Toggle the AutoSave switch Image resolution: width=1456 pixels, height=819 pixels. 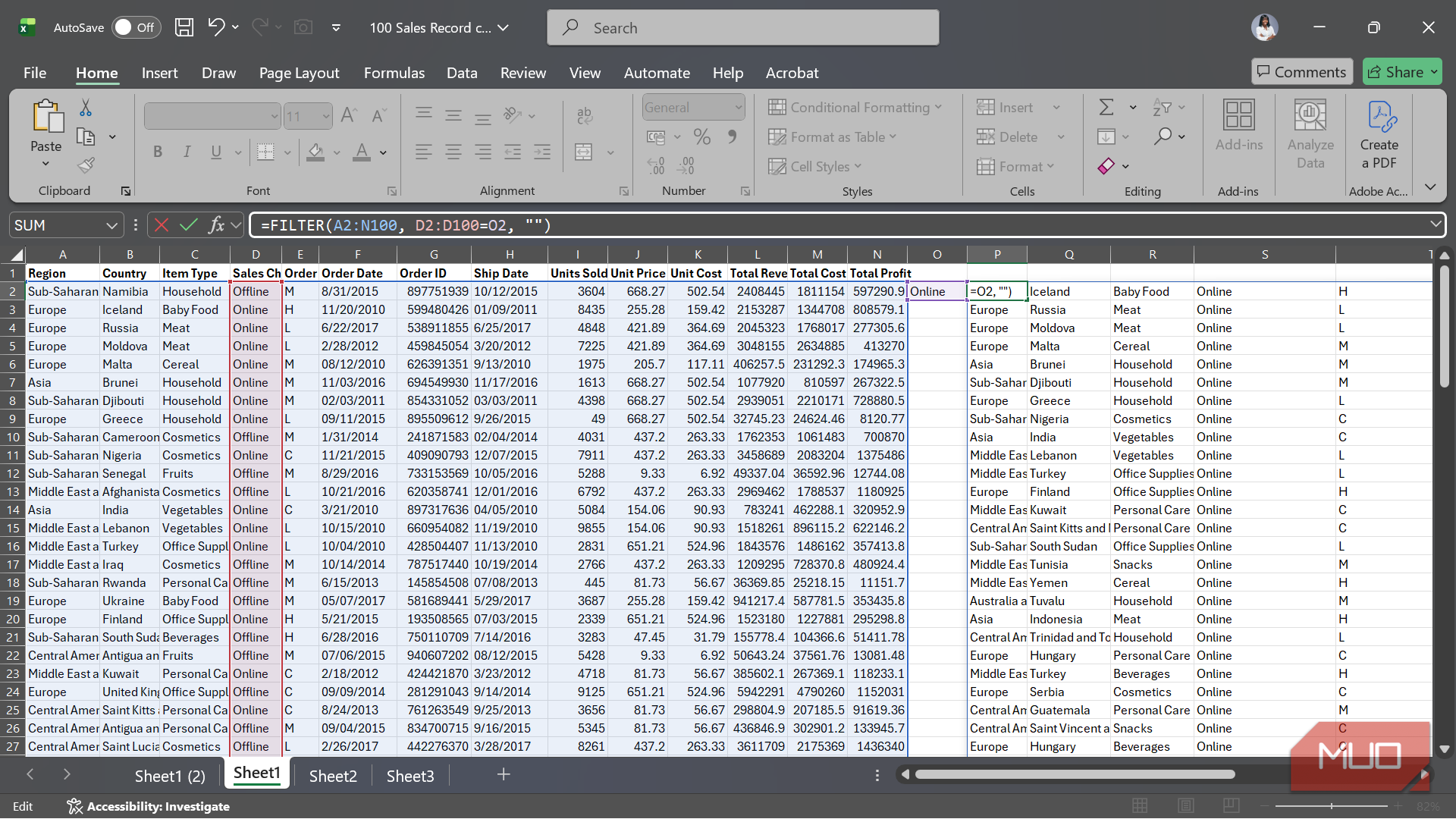coord(136,27)
